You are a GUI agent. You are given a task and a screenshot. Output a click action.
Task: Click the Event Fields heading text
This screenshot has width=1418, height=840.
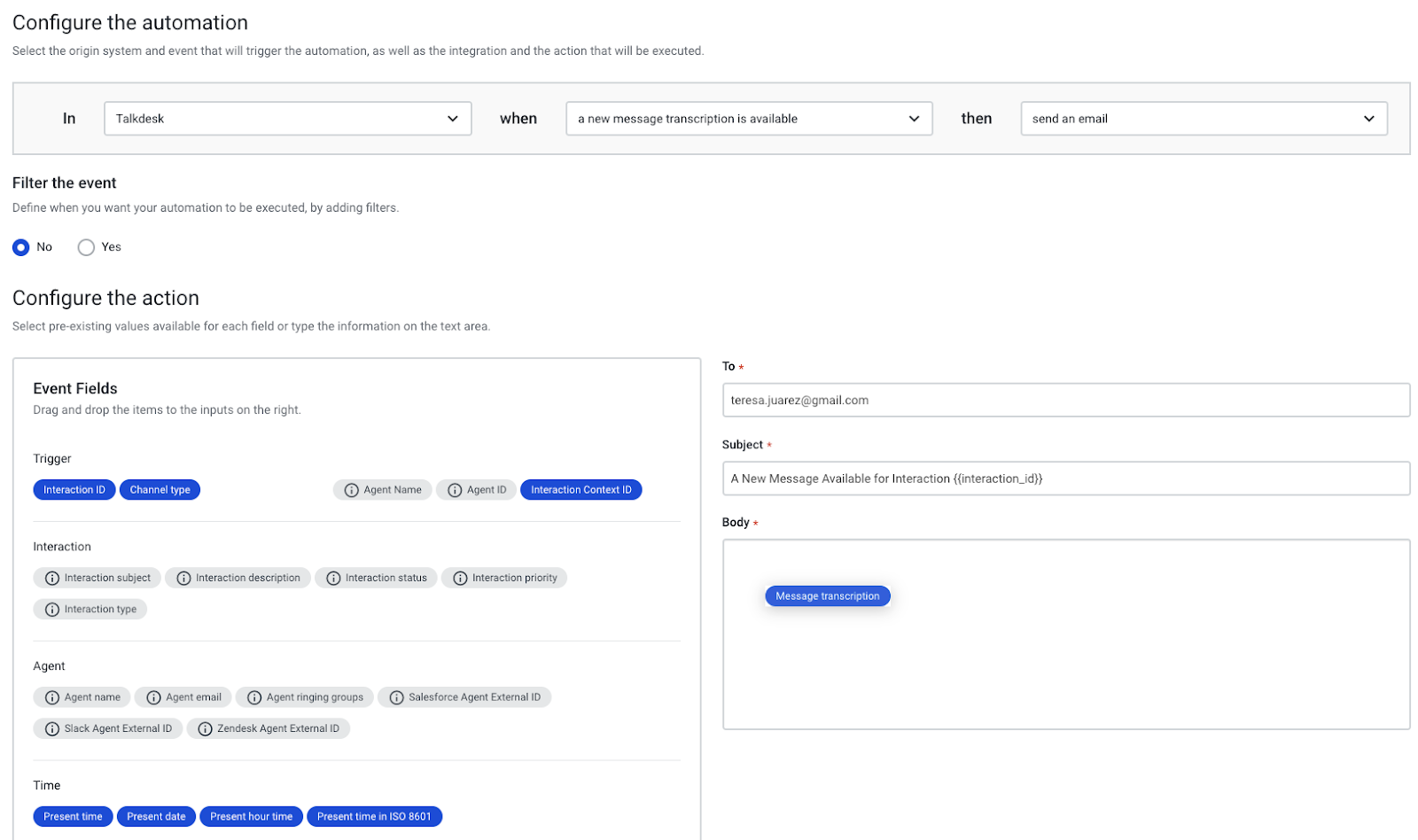75,388
